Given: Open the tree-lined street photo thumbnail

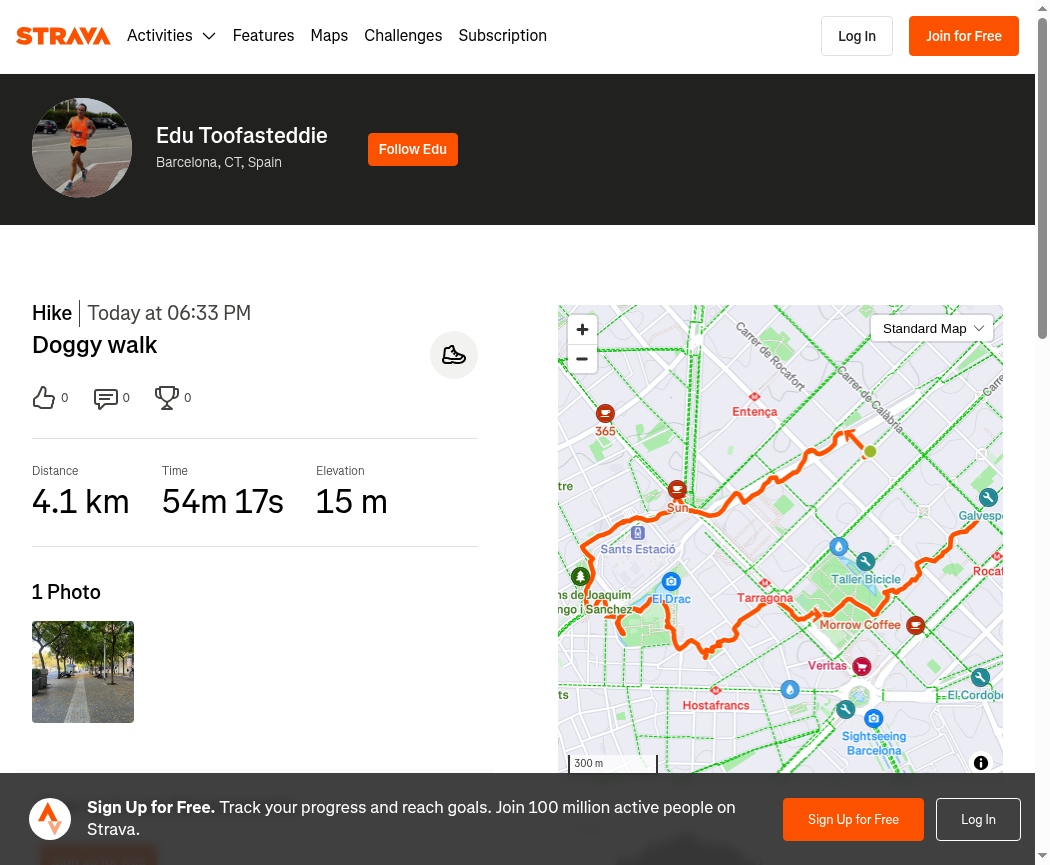Looking at the screenshot, I should point(83,672).
